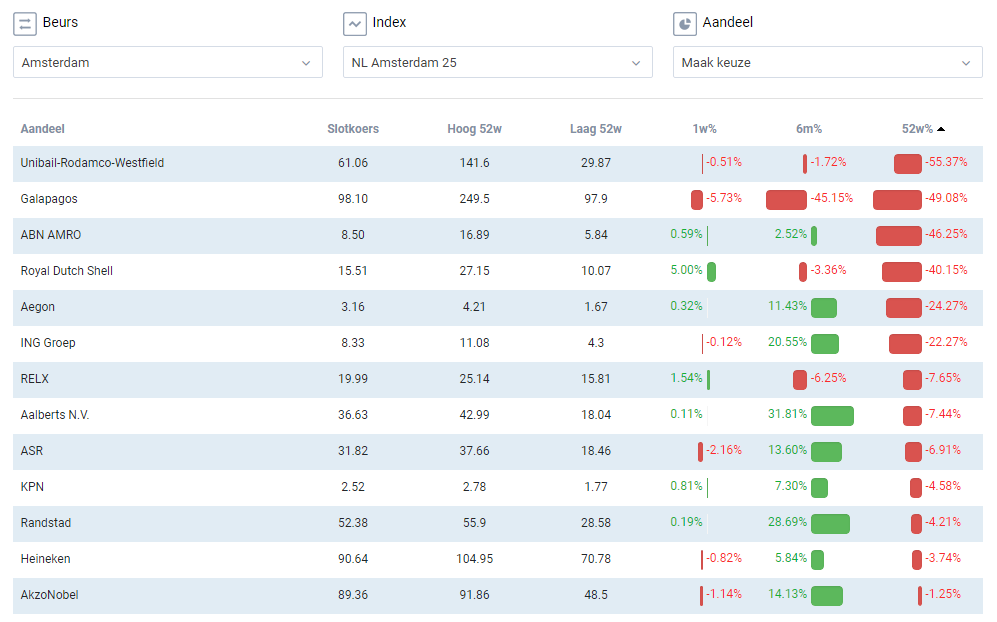Image resolution: width=997 pixels, height=622 pixels.
Task: Open the NL Amsterdam 25 index dropdown
Action: coord(498,62)
